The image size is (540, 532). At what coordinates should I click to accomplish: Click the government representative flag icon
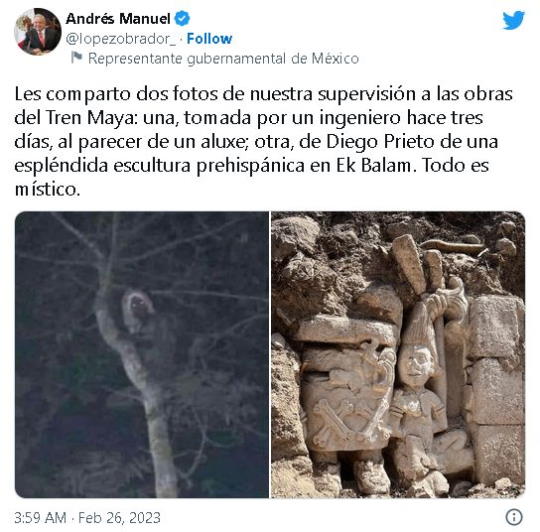pyautogui.click(x=76, y=58)
